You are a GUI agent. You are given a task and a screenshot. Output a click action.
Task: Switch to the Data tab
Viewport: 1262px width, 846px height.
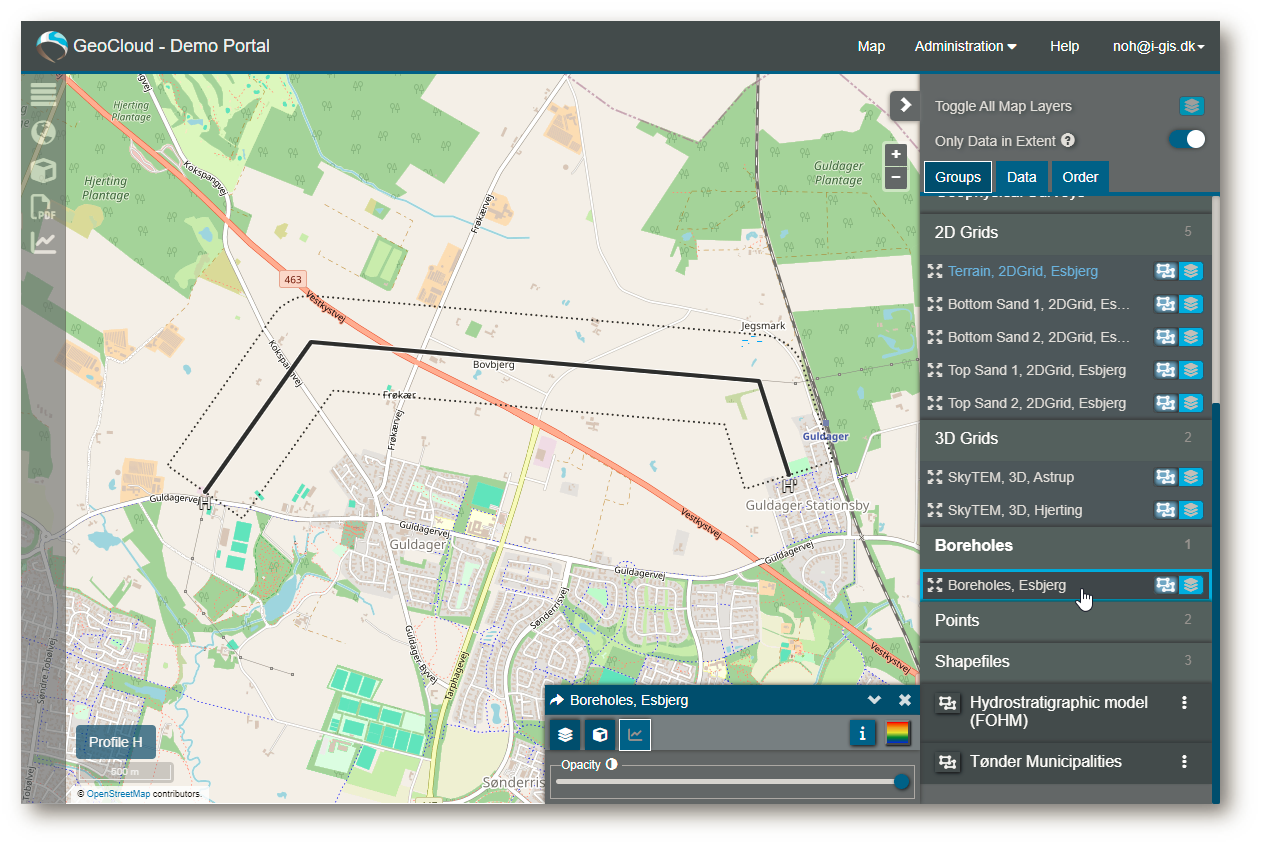coord(1021,177)
